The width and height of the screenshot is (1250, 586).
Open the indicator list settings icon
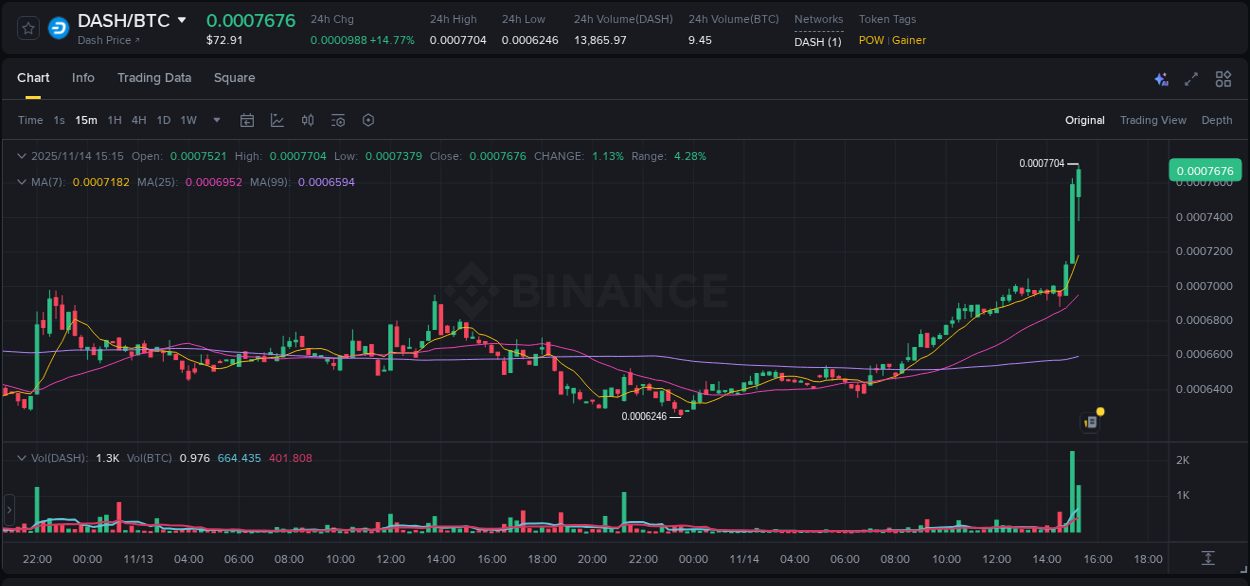pos(337,120)
